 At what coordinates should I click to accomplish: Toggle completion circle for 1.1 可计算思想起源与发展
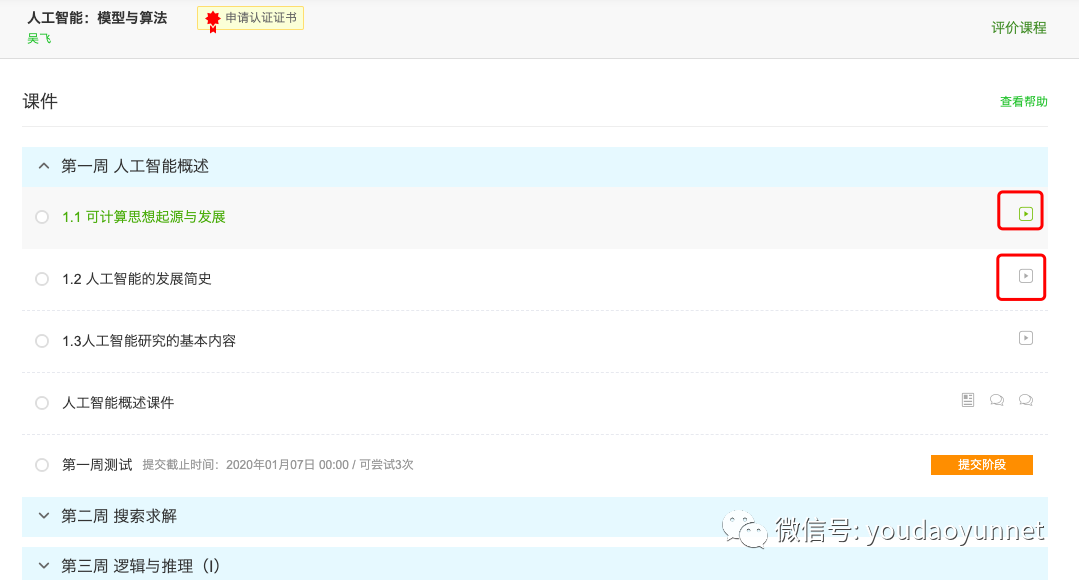(42, 217)
